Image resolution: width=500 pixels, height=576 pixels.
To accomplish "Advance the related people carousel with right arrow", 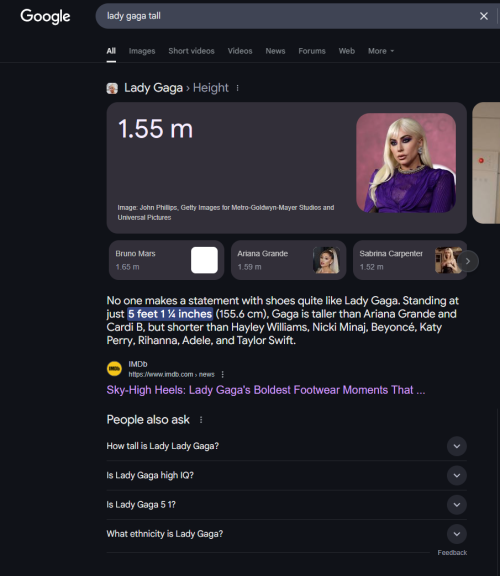I will [468, 261].
